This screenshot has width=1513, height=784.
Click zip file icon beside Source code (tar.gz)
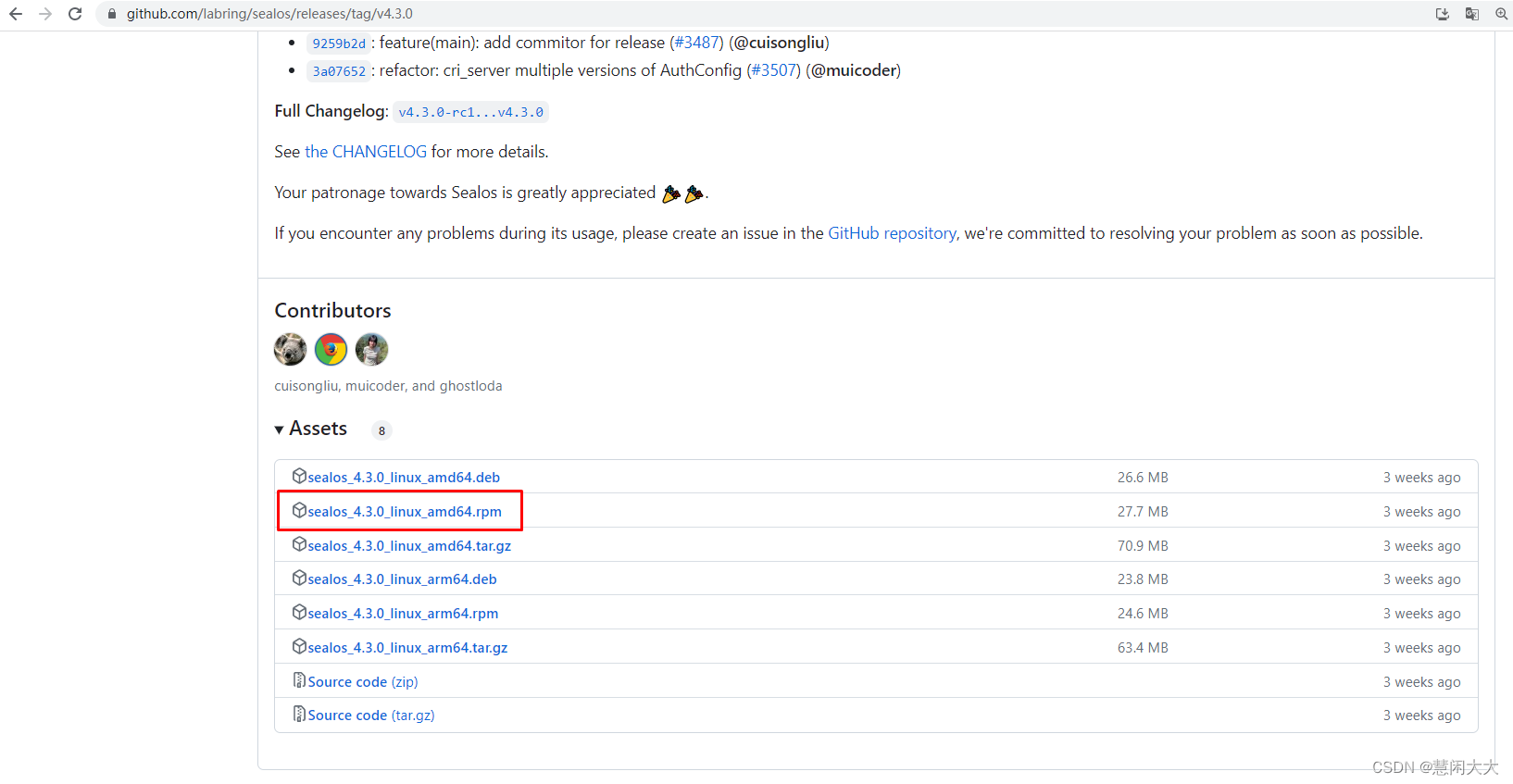[x=299, y=714]
